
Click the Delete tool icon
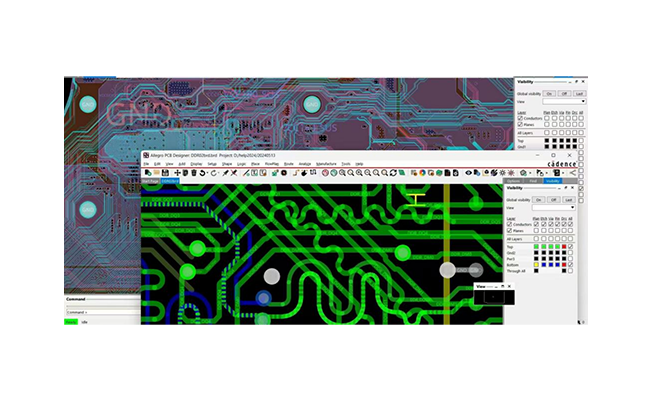[194, 173]
